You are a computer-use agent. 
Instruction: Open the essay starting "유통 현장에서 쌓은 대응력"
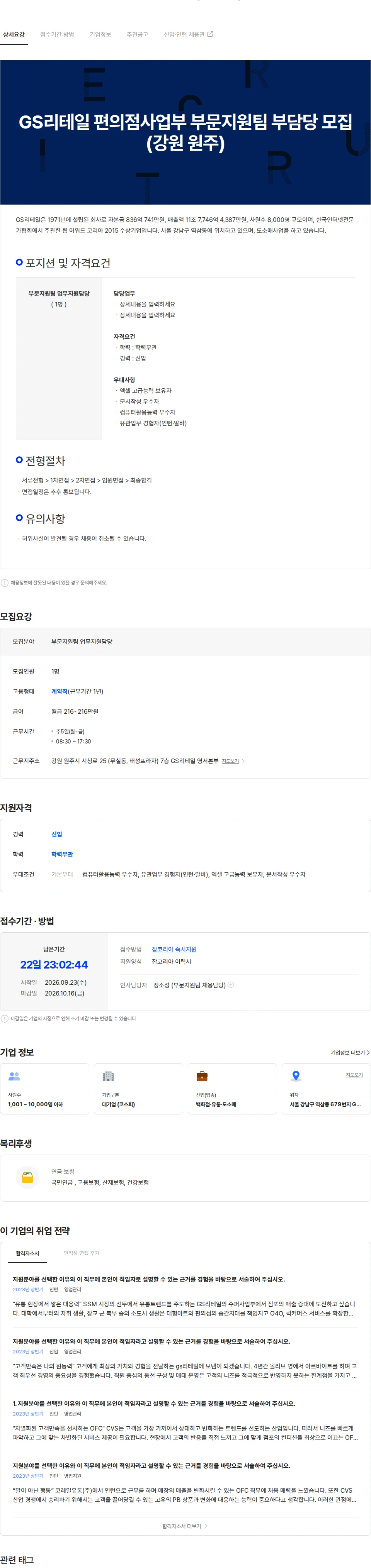(185, 1309)
